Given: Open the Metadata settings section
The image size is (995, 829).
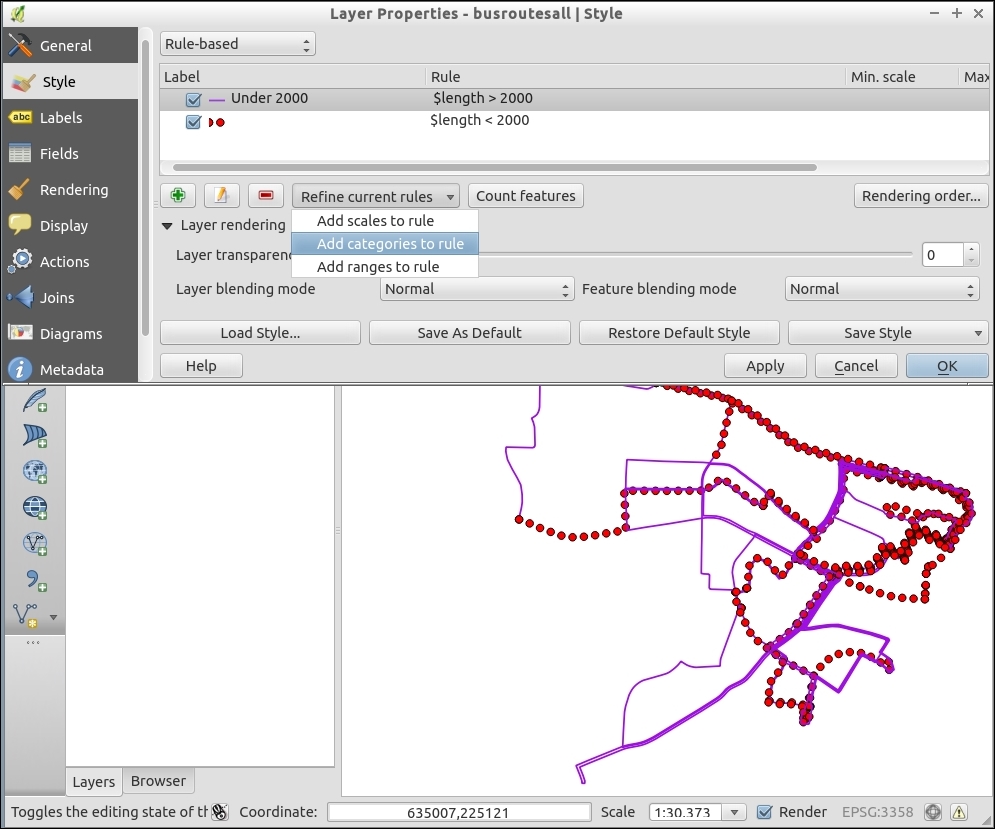Looking at the screenshot, I should point(71,370).
